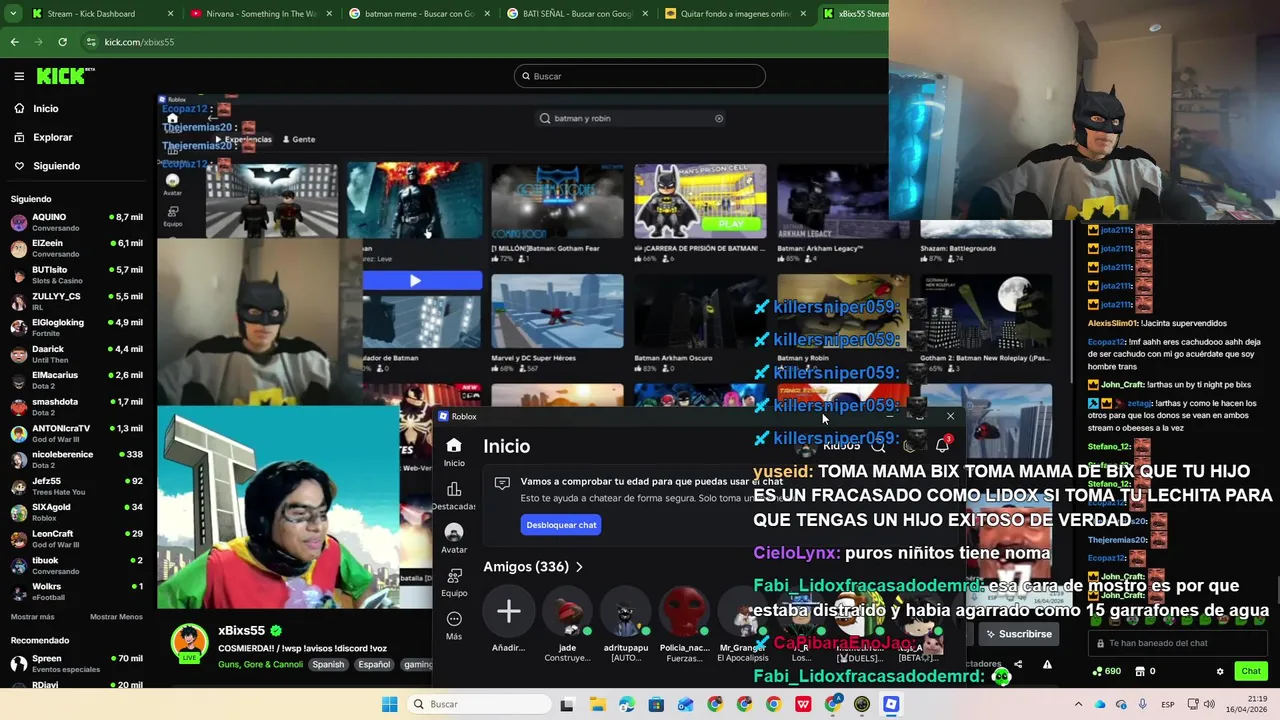Send message with green Chat button
The image size is (1280, 720).
coord(1251,671)
